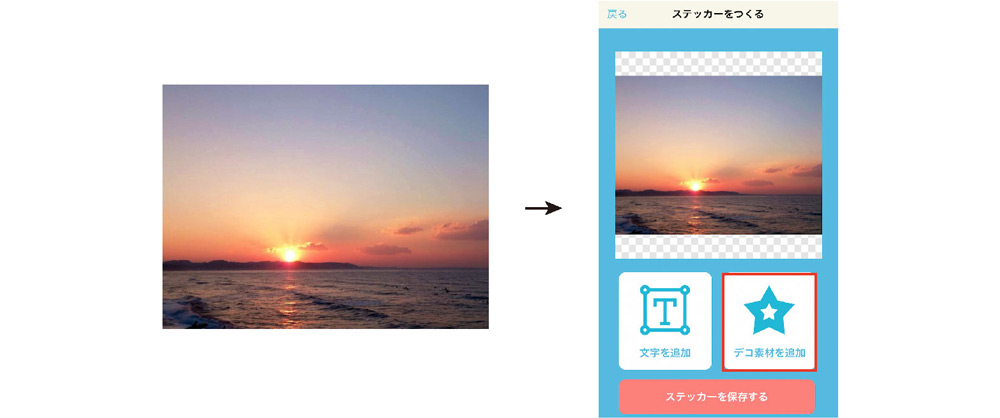Click the sea area in canvas photo

[x=718, y=214]
